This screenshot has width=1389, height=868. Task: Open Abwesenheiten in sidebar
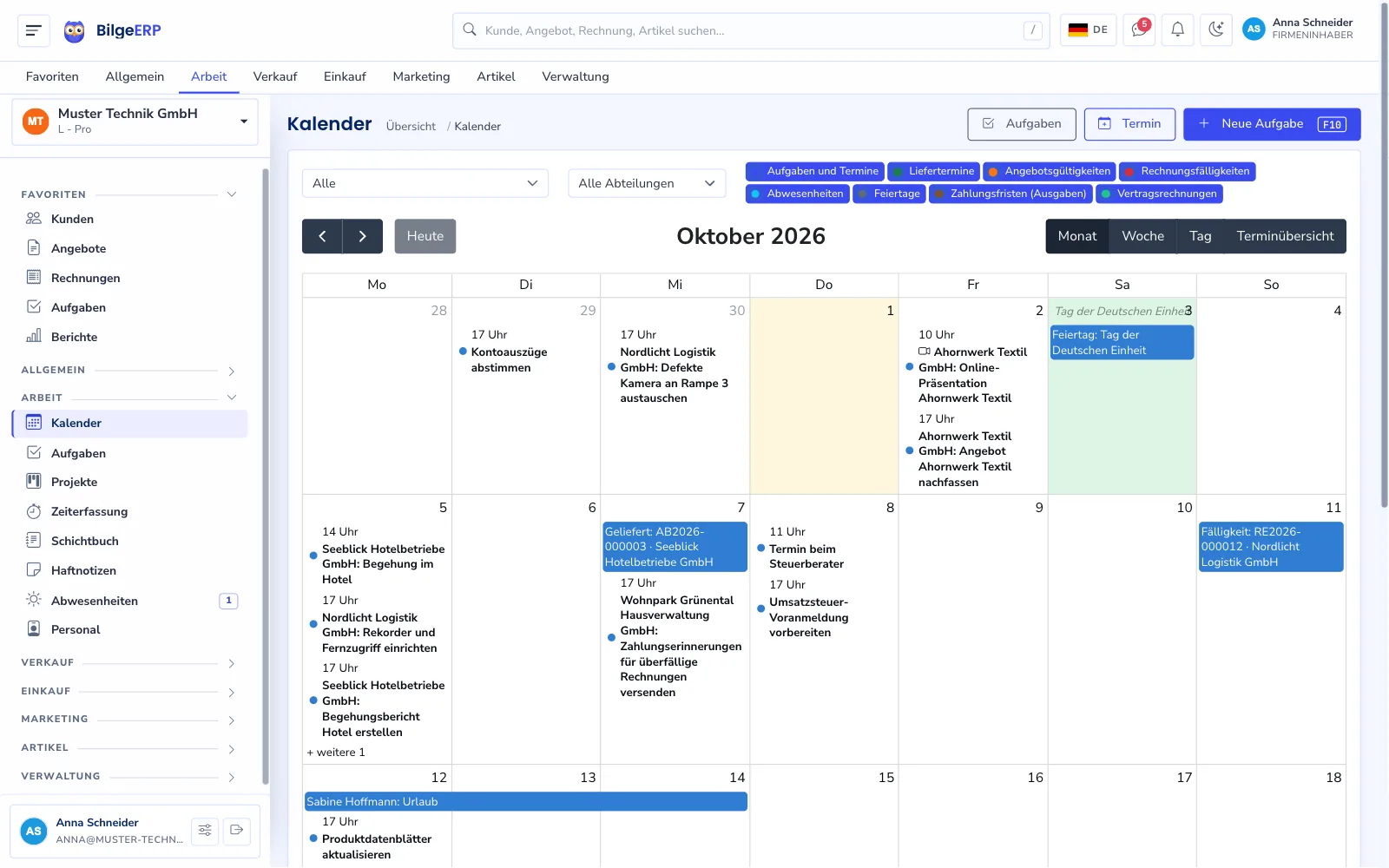pyautogui.click(x=130, y=601)
